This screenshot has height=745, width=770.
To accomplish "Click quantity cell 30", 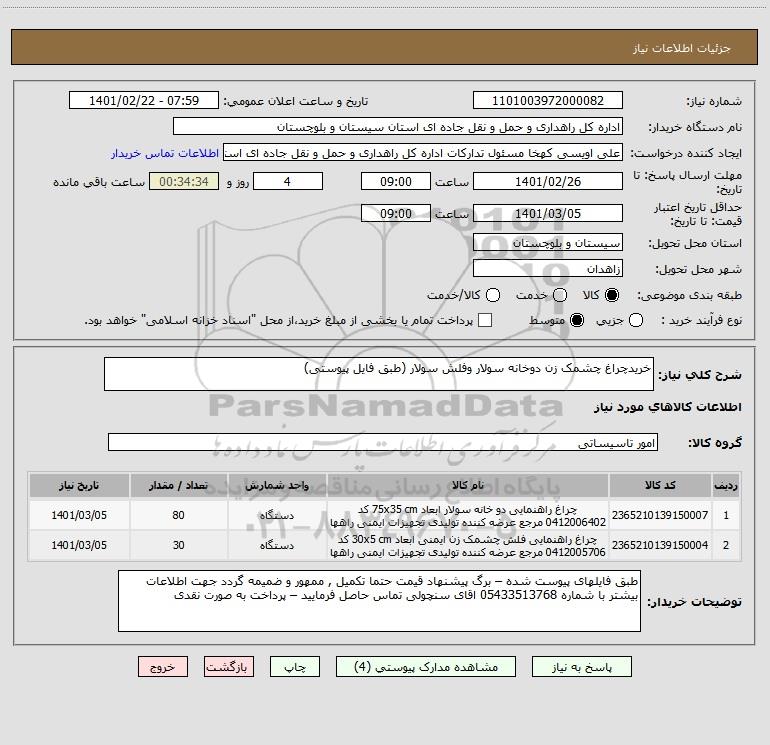I will [178, 545].
